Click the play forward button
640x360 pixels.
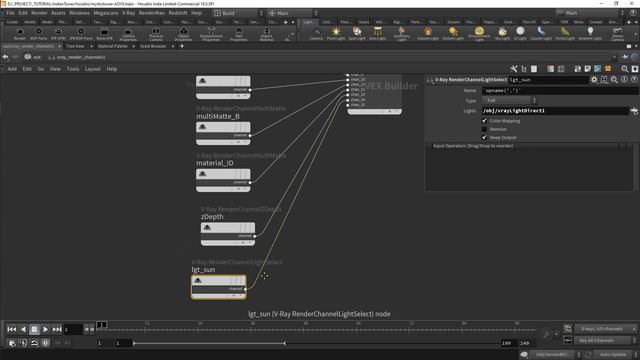coord(46,329)
